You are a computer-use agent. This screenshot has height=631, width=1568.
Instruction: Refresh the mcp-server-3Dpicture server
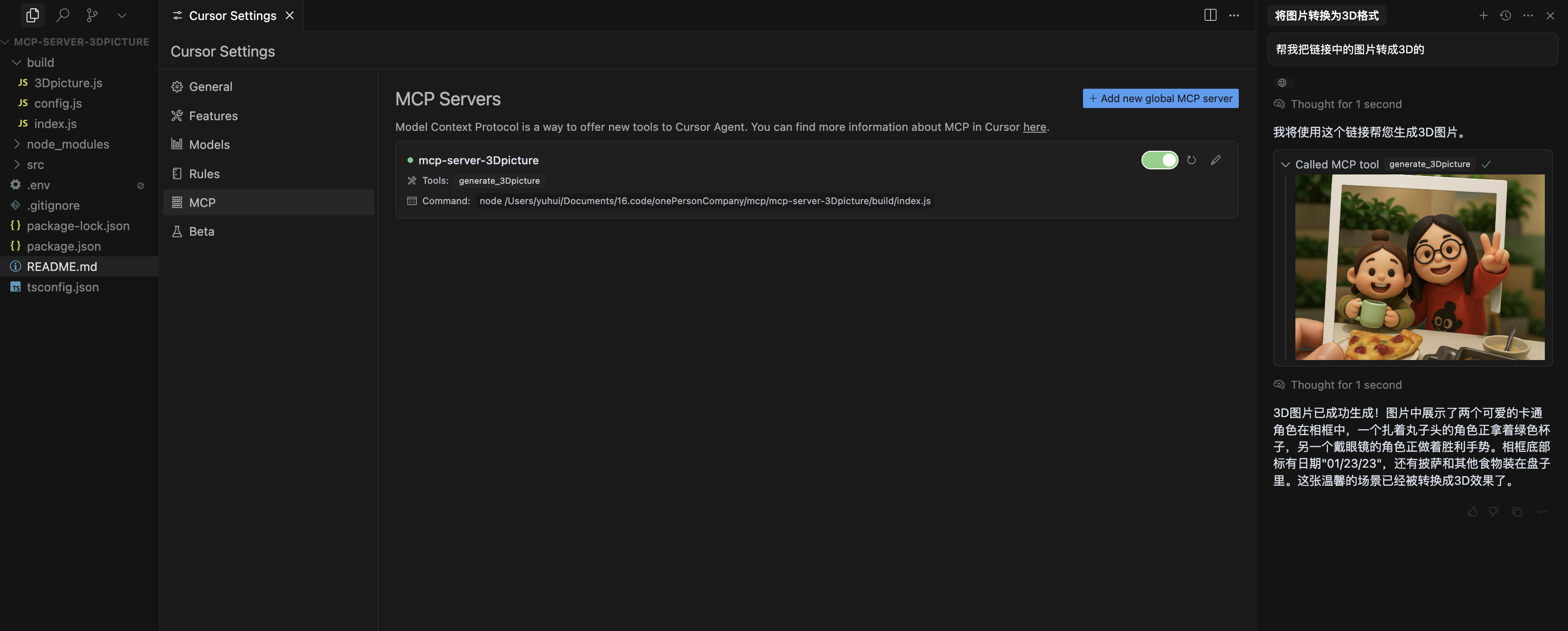1191,160
